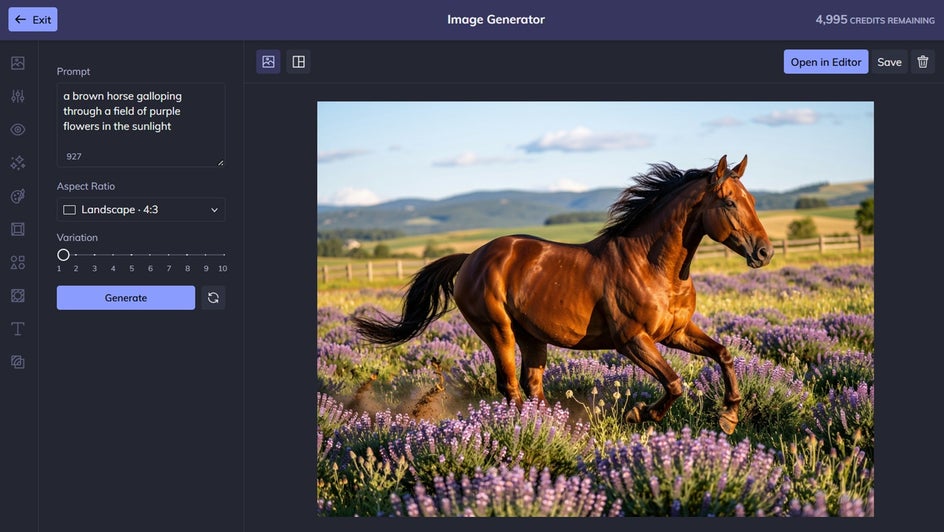The image size is (944, 532).
Task: Open the overlapping layers tool at the sidebar bottom
Action: click(x=17, y=362)
